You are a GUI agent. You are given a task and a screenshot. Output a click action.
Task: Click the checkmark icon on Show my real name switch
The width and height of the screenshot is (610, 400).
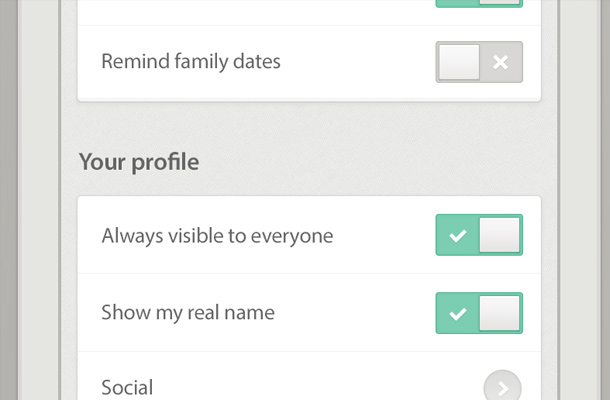[x=457, y=314]
